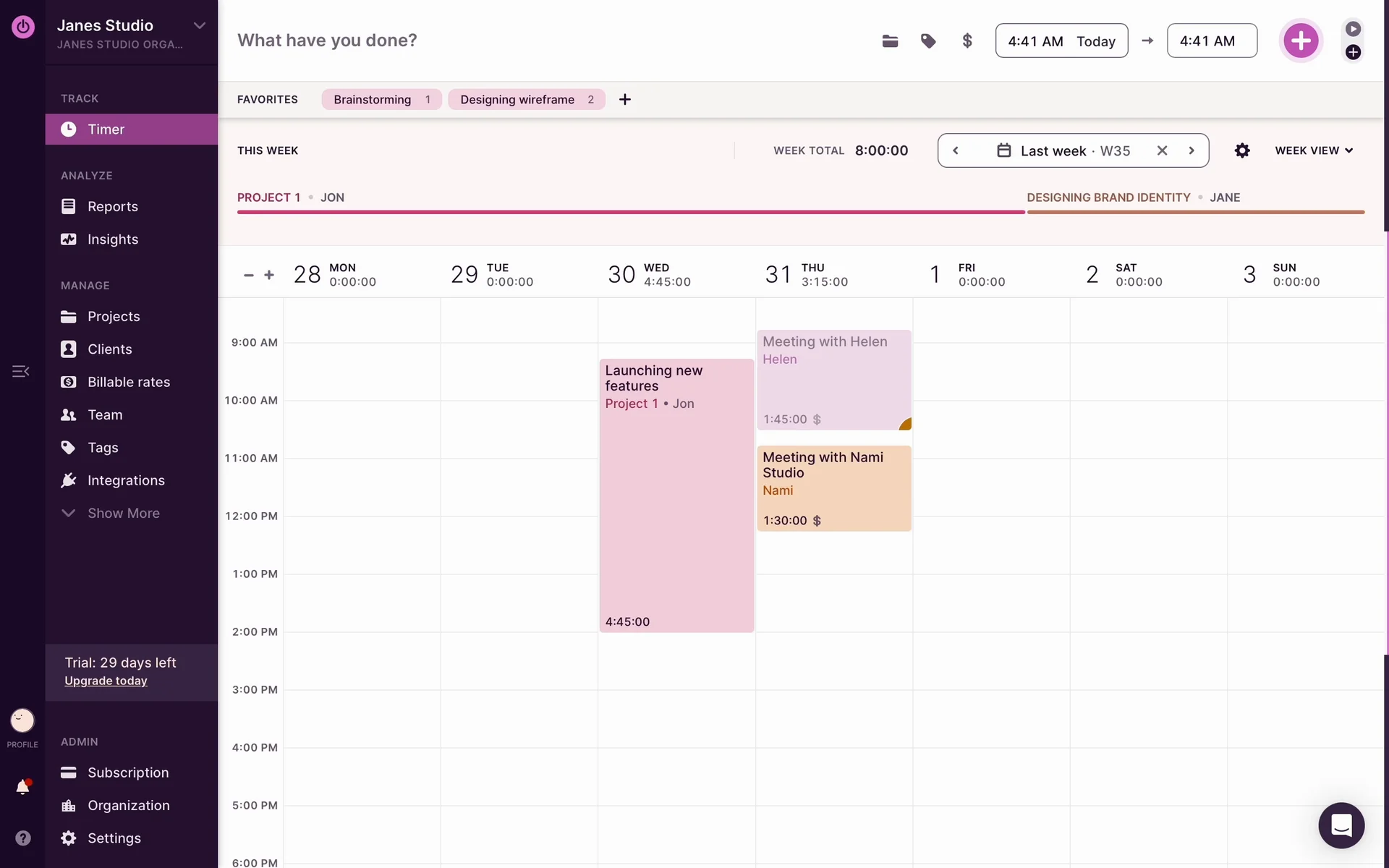Open the Week View dropdown
1389x868 pixels.
pos(1313,150)
